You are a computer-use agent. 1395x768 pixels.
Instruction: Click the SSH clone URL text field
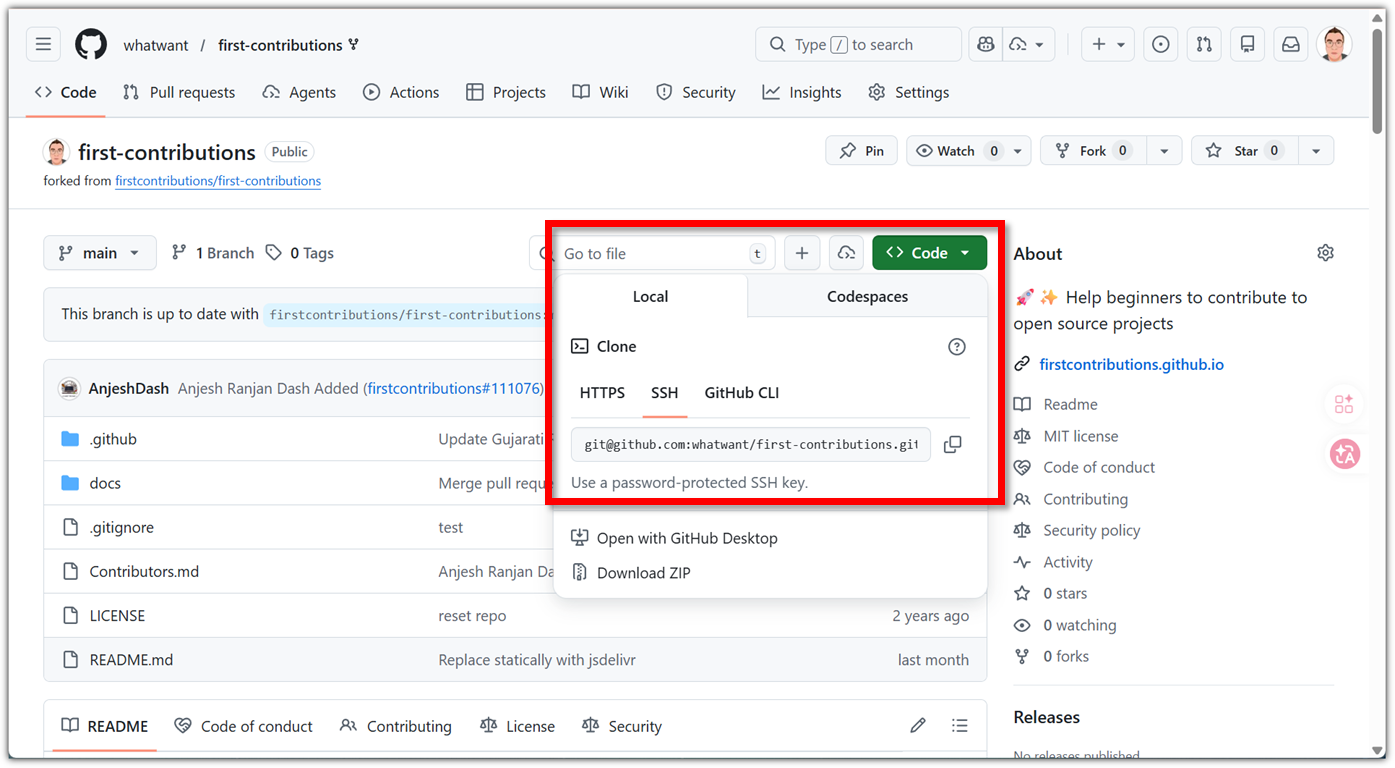(x=751, y=444)
